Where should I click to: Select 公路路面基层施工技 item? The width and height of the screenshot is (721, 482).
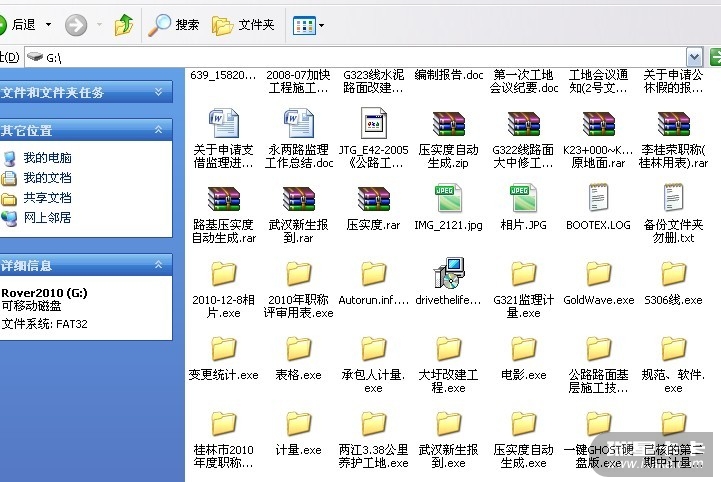[598, 364]
